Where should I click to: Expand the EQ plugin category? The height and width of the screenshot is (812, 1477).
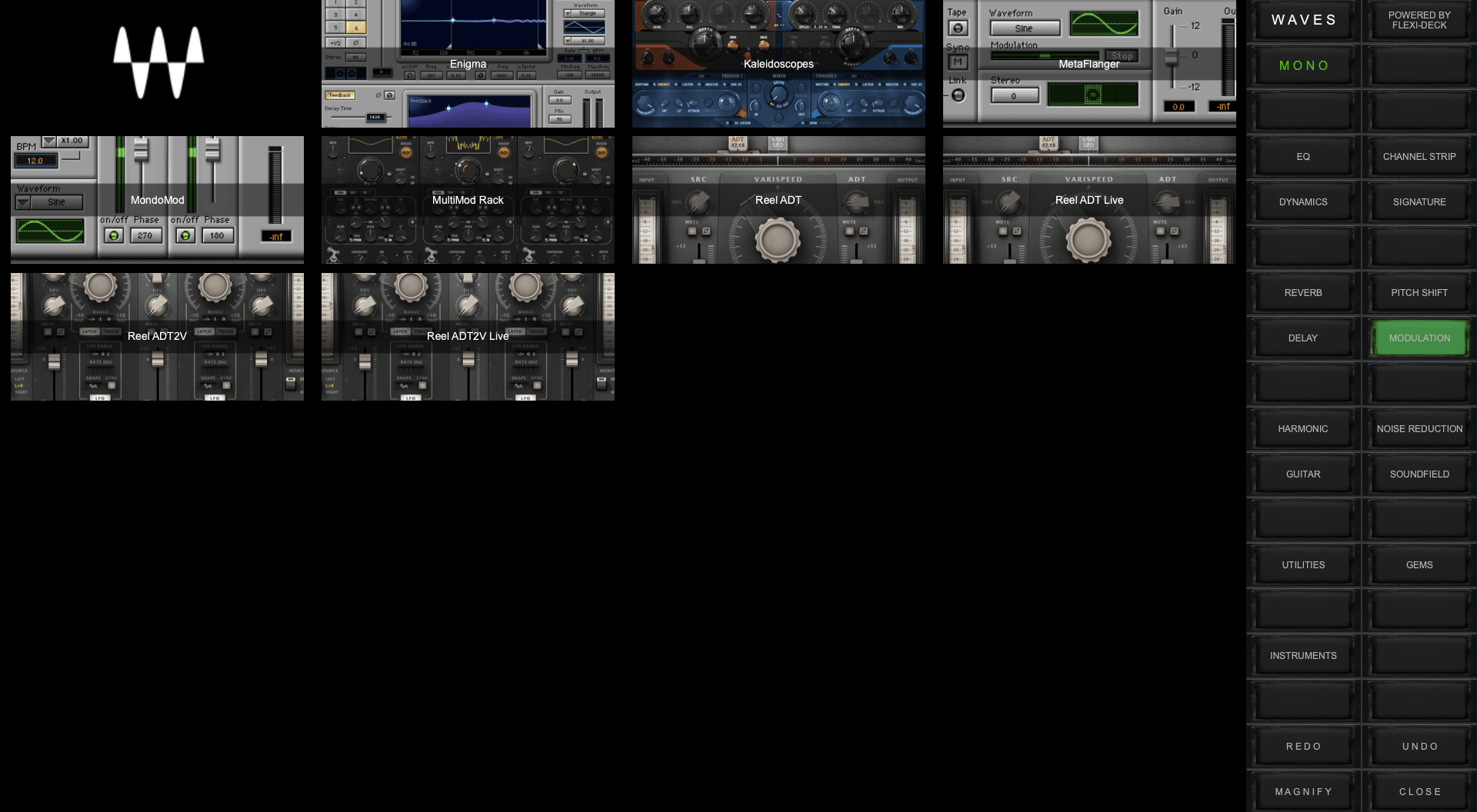point(1303,157)
